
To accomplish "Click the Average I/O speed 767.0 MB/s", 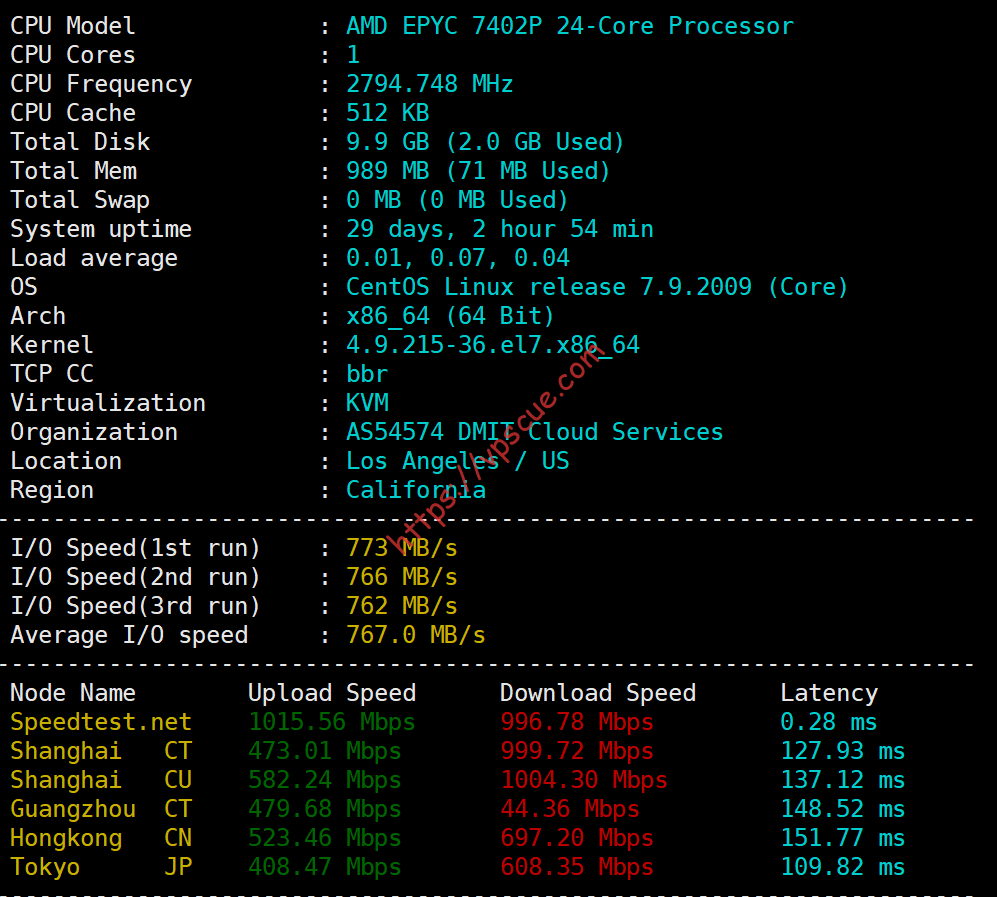I will tap(415, 635).
